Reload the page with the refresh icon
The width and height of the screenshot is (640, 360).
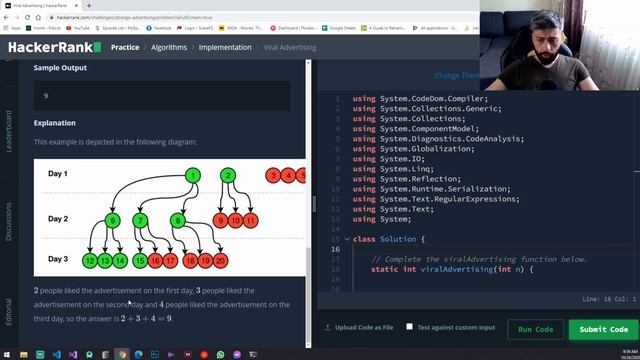[27, 18]
